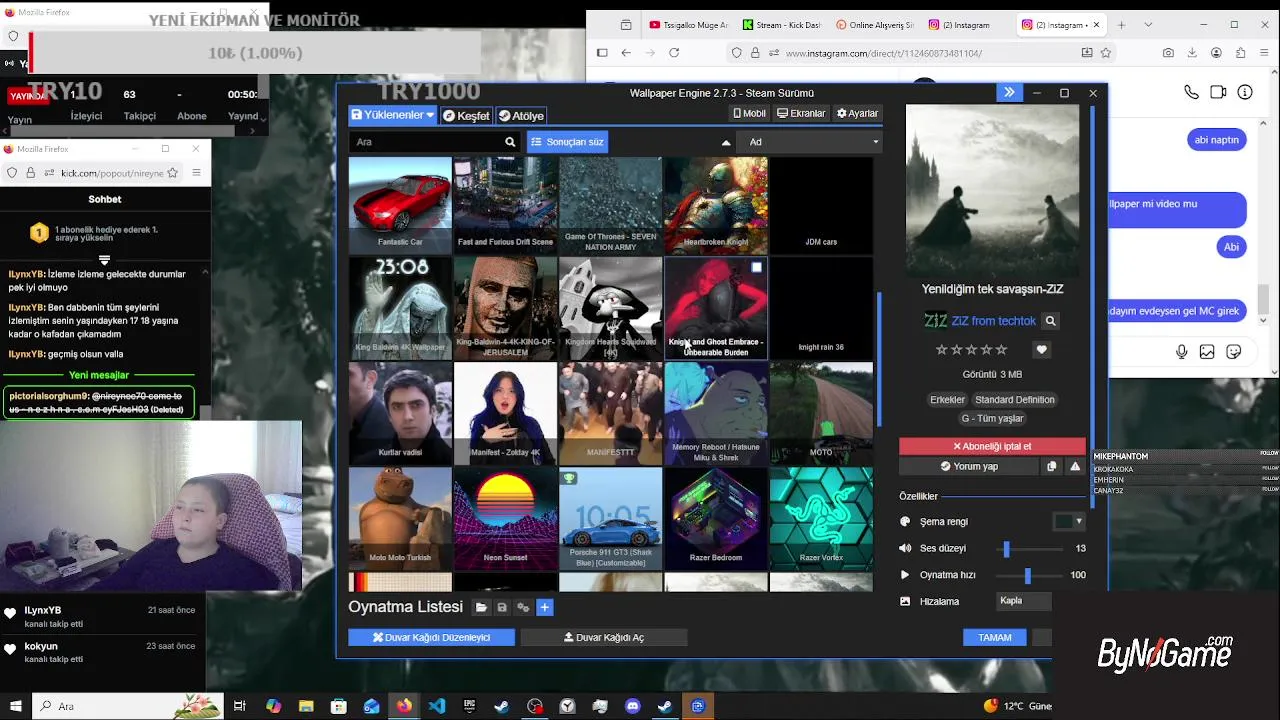The image size is (1280, 720).
Task: Open a new Firefox tab with plus
Action: (1121, 25)
